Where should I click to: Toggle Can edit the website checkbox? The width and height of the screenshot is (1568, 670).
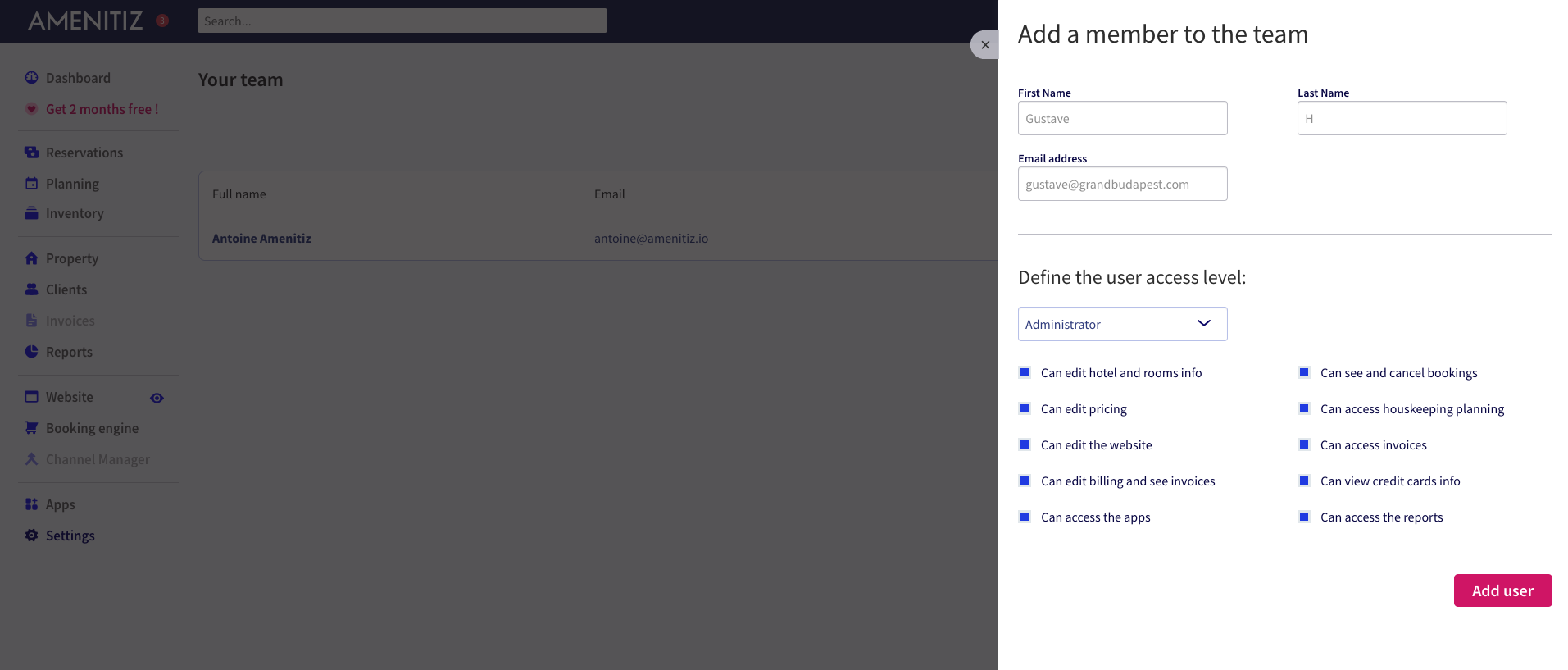1025,444
